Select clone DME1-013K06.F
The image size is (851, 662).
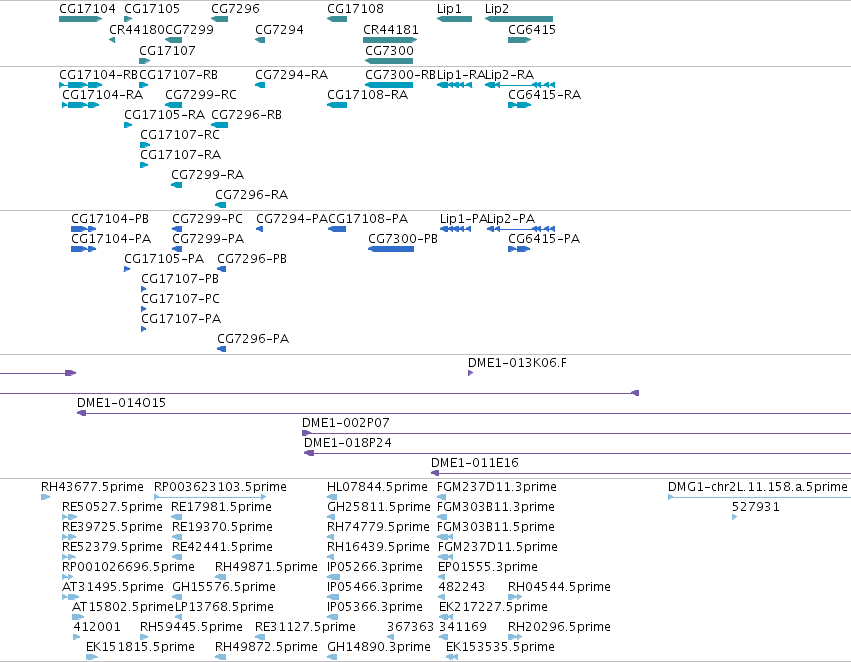click(471, 373)
